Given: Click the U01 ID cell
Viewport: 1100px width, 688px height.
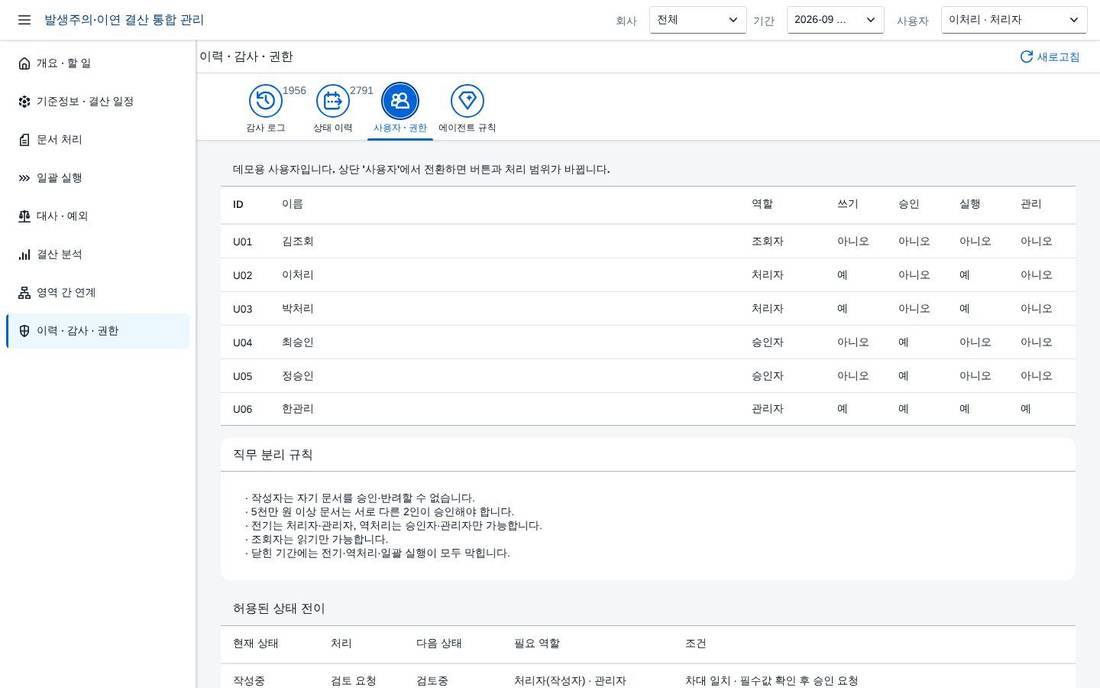Looking at the screenshot, I should point(242,241).
